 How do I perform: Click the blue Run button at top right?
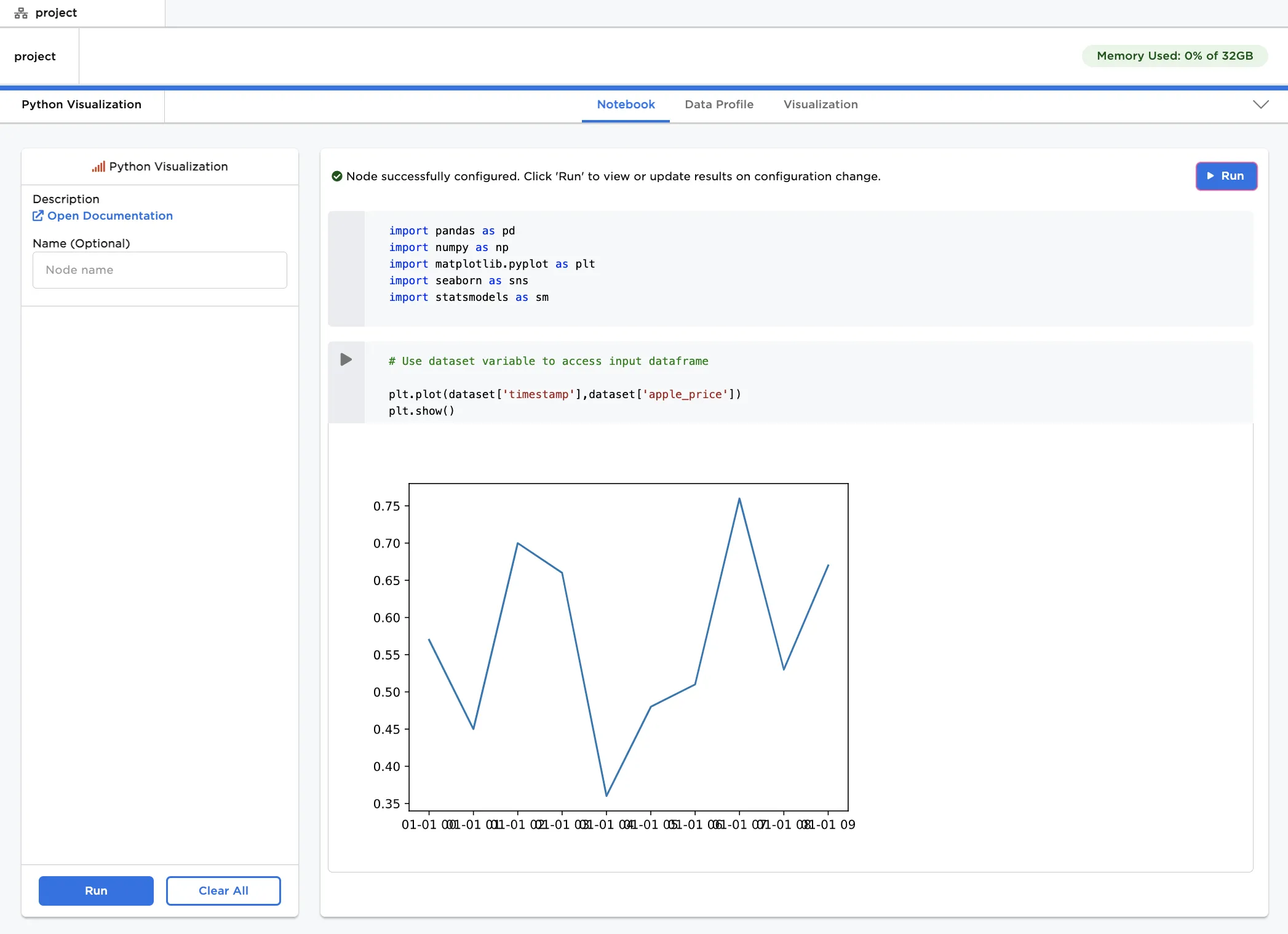tap(1226, 177)
